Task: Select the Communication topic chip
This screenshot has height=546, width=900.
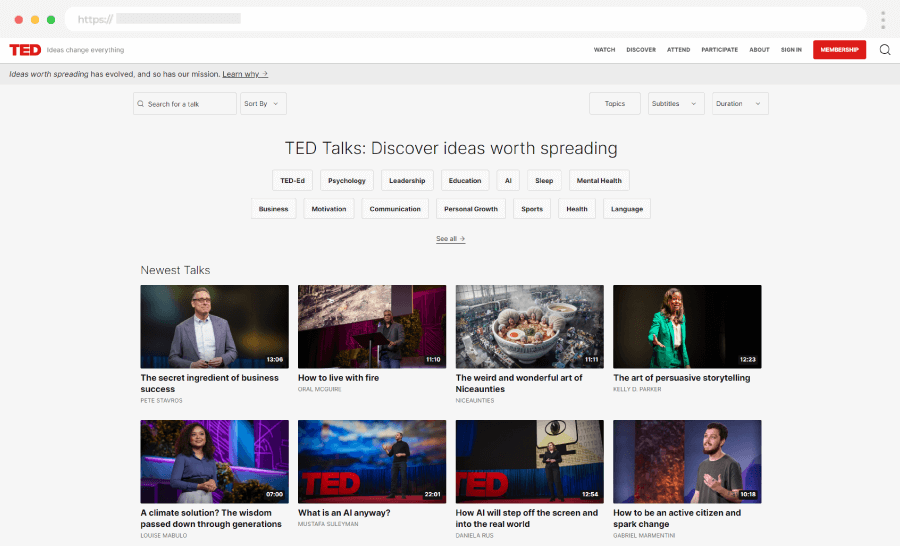Action: [x=395, y=209]
